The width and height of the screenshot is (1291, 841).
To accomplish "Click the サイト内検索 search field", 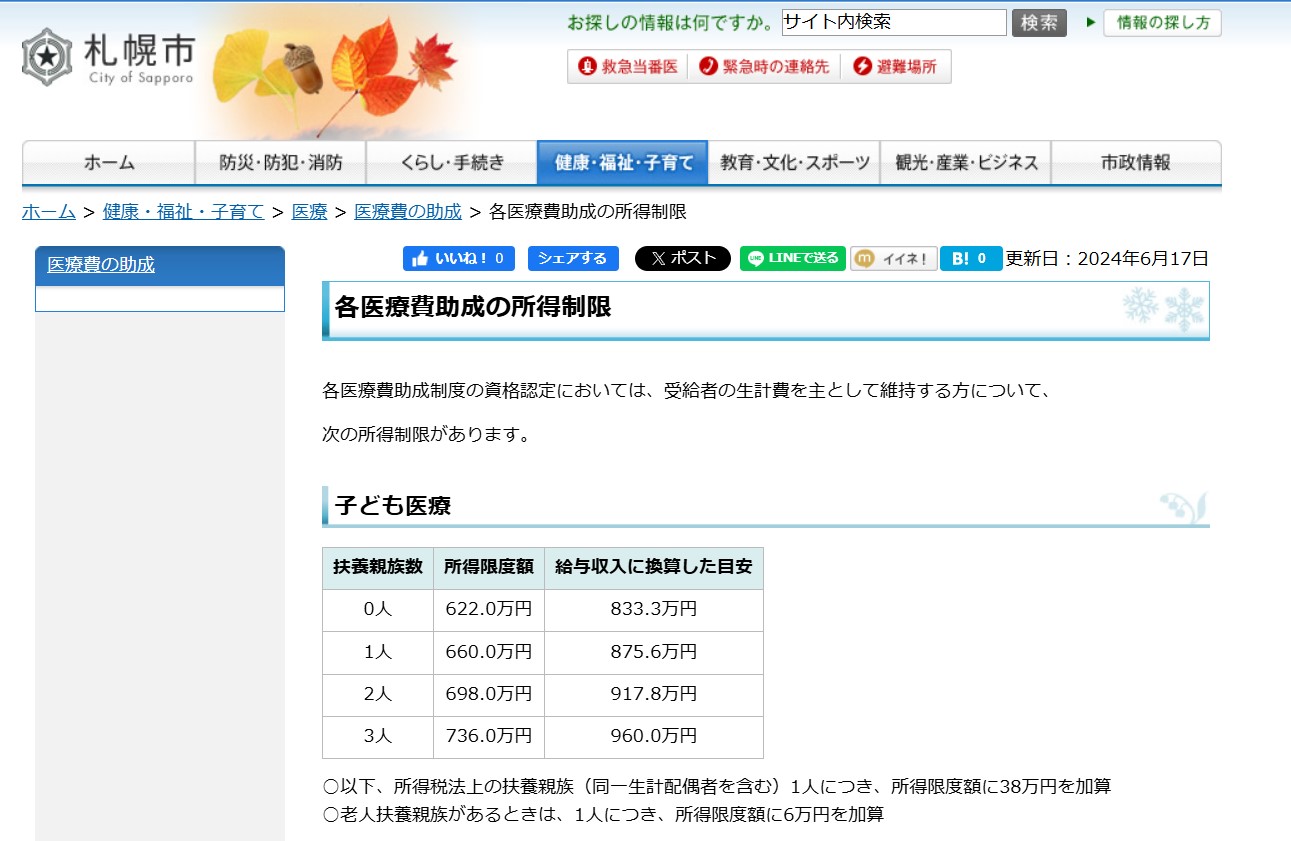I will pyautogui.click(x=894, y=22).
